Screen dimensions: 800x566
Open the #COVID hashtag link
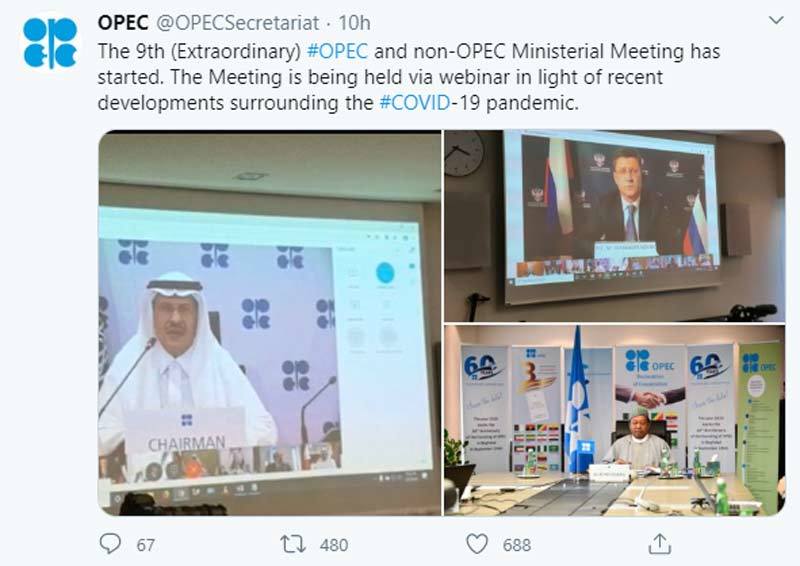click(417, 103)
